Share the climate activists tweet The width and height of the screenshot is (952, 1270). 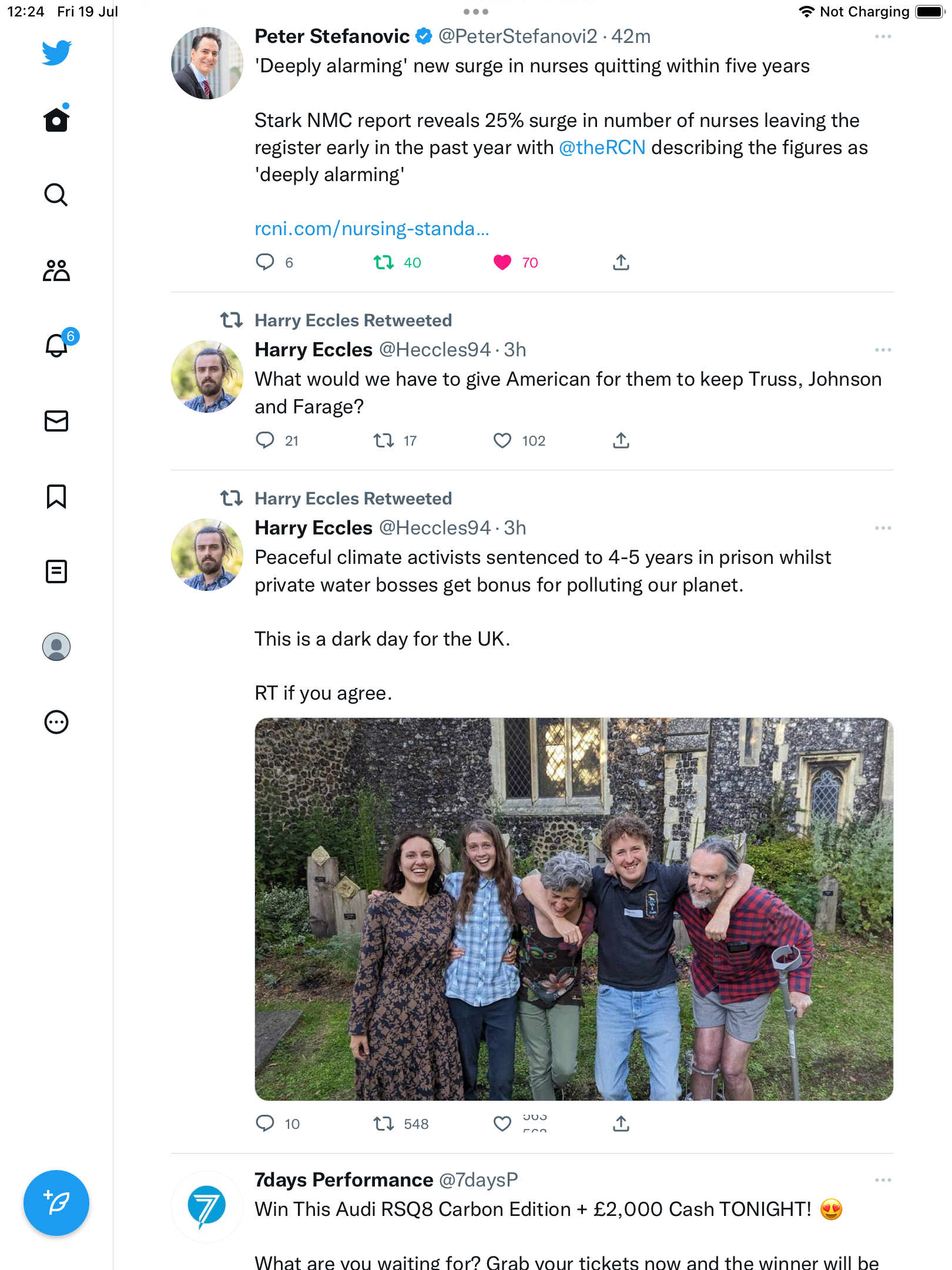coord(621,1124)
